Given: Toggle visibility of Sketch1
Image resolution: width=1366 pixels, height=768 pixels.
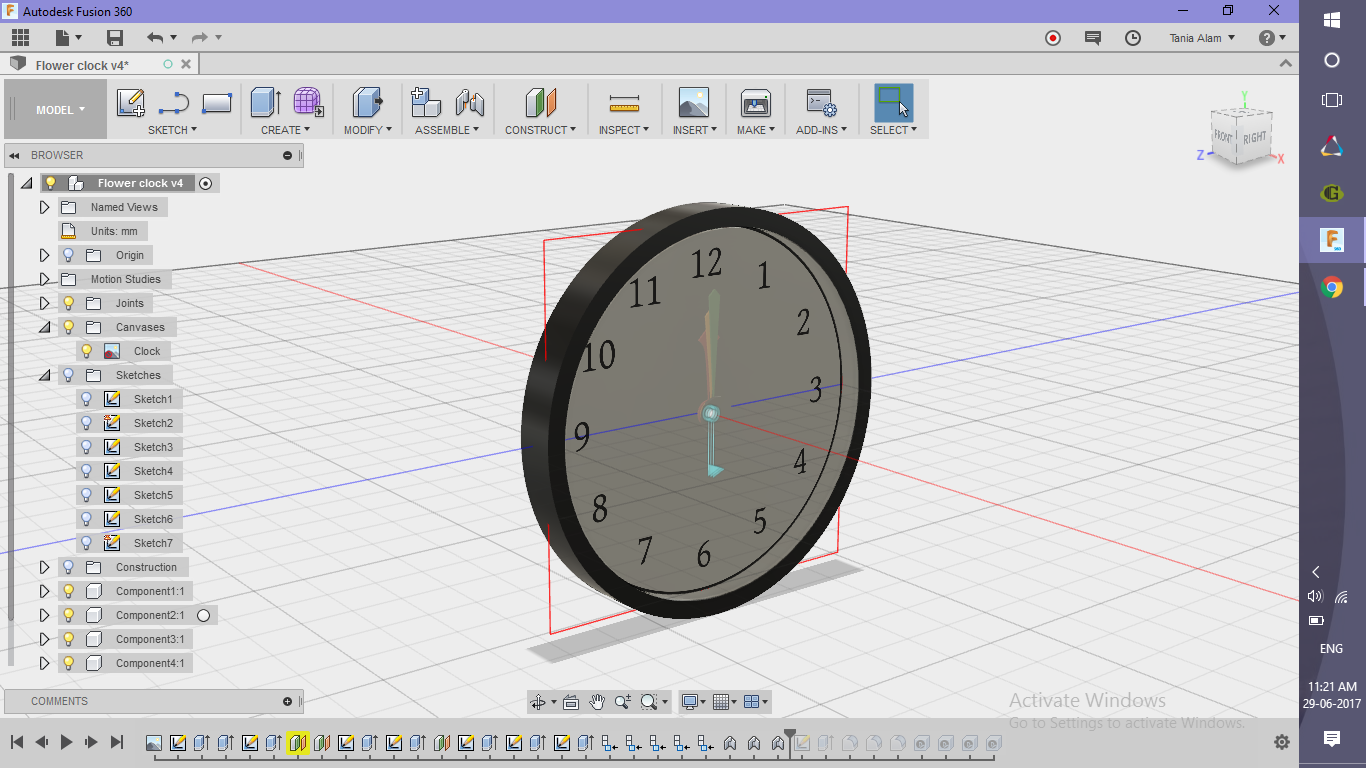Looking at the screenshot, I should tap(87, 399).
